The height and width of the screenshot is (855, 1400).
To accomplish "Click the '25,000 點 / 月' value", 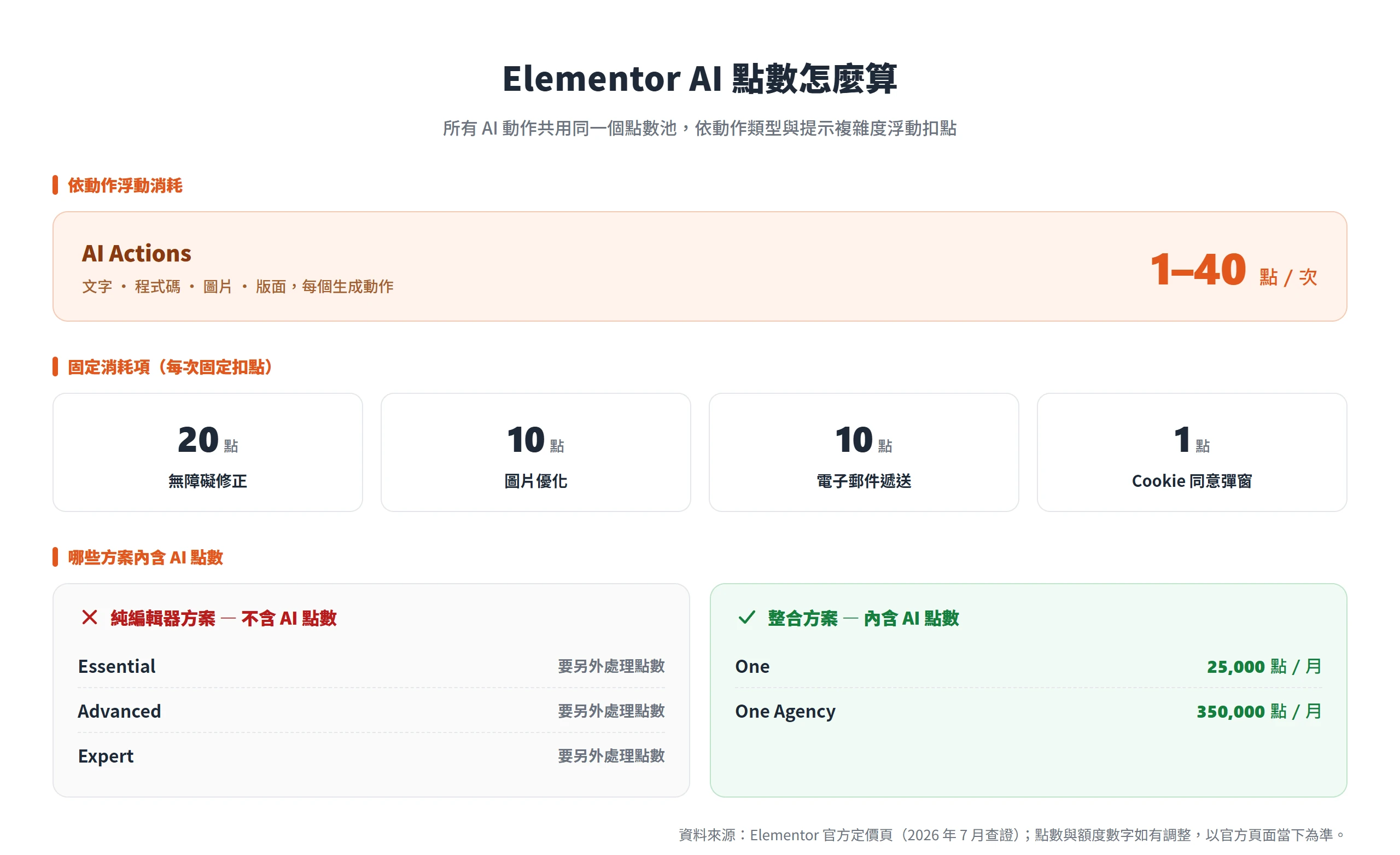I will (1264, 666).
